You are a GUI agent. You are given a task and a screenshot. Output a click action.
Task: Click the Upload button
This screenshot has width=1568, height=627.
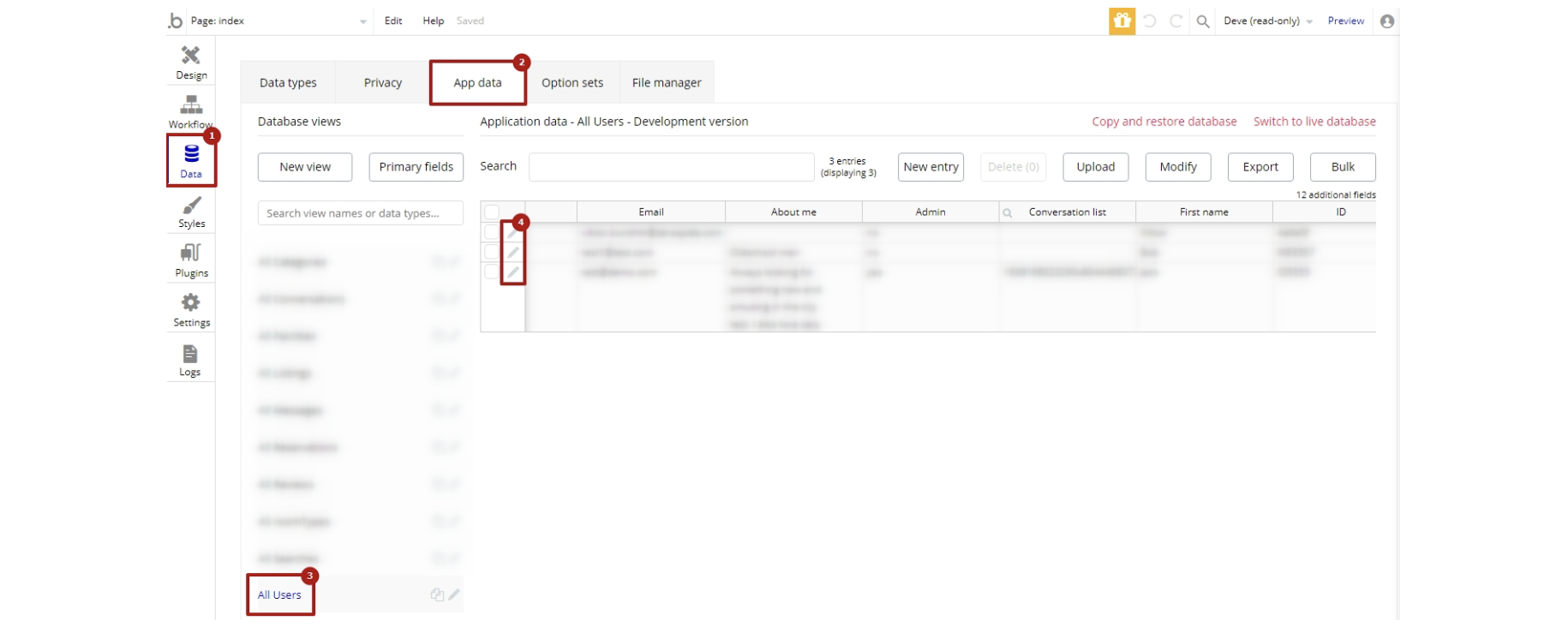[1096, 167]
